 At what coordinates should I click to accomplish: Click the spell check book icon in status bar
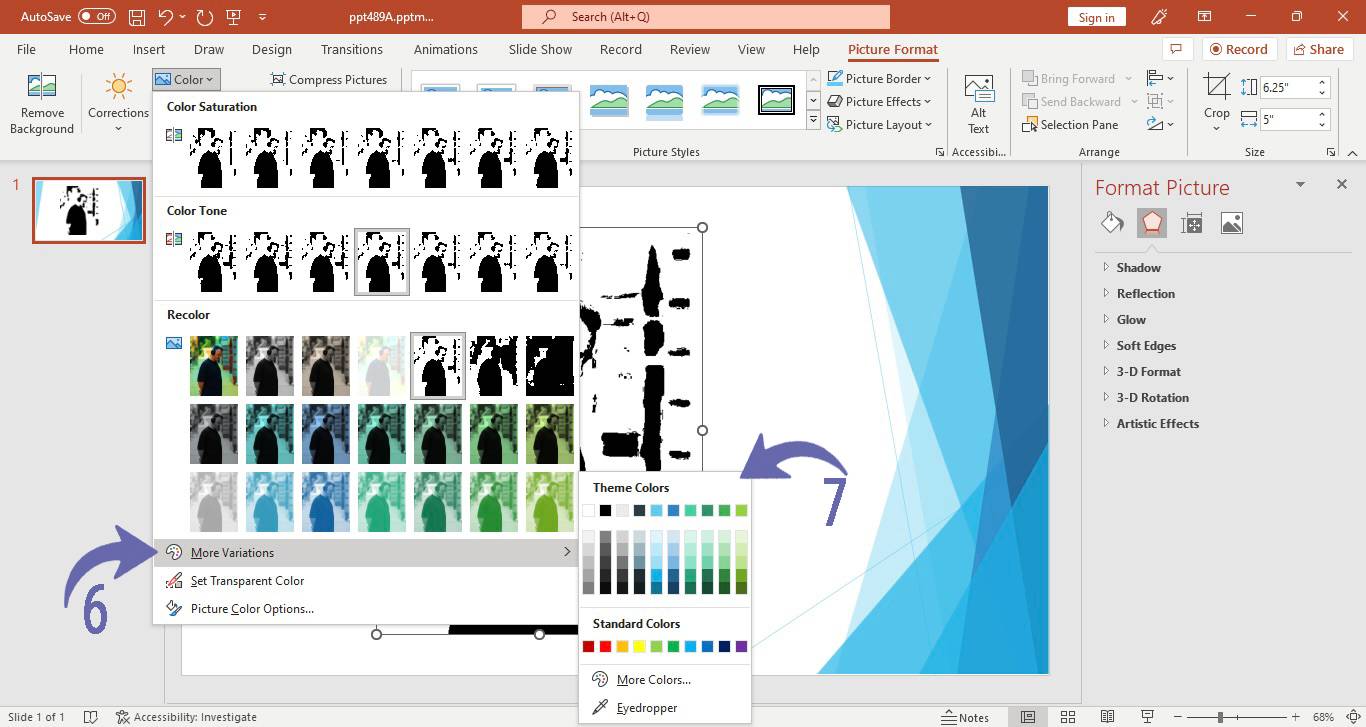[90, 717]
